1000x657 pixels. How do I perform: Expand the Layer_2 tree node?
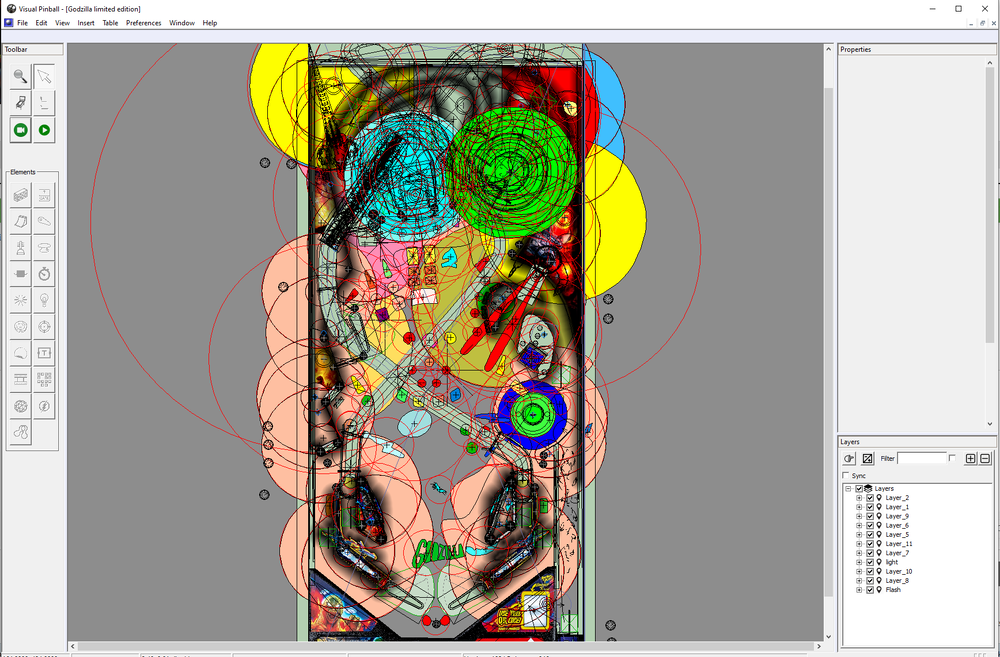pyautogui.click(x=859, y=498)
